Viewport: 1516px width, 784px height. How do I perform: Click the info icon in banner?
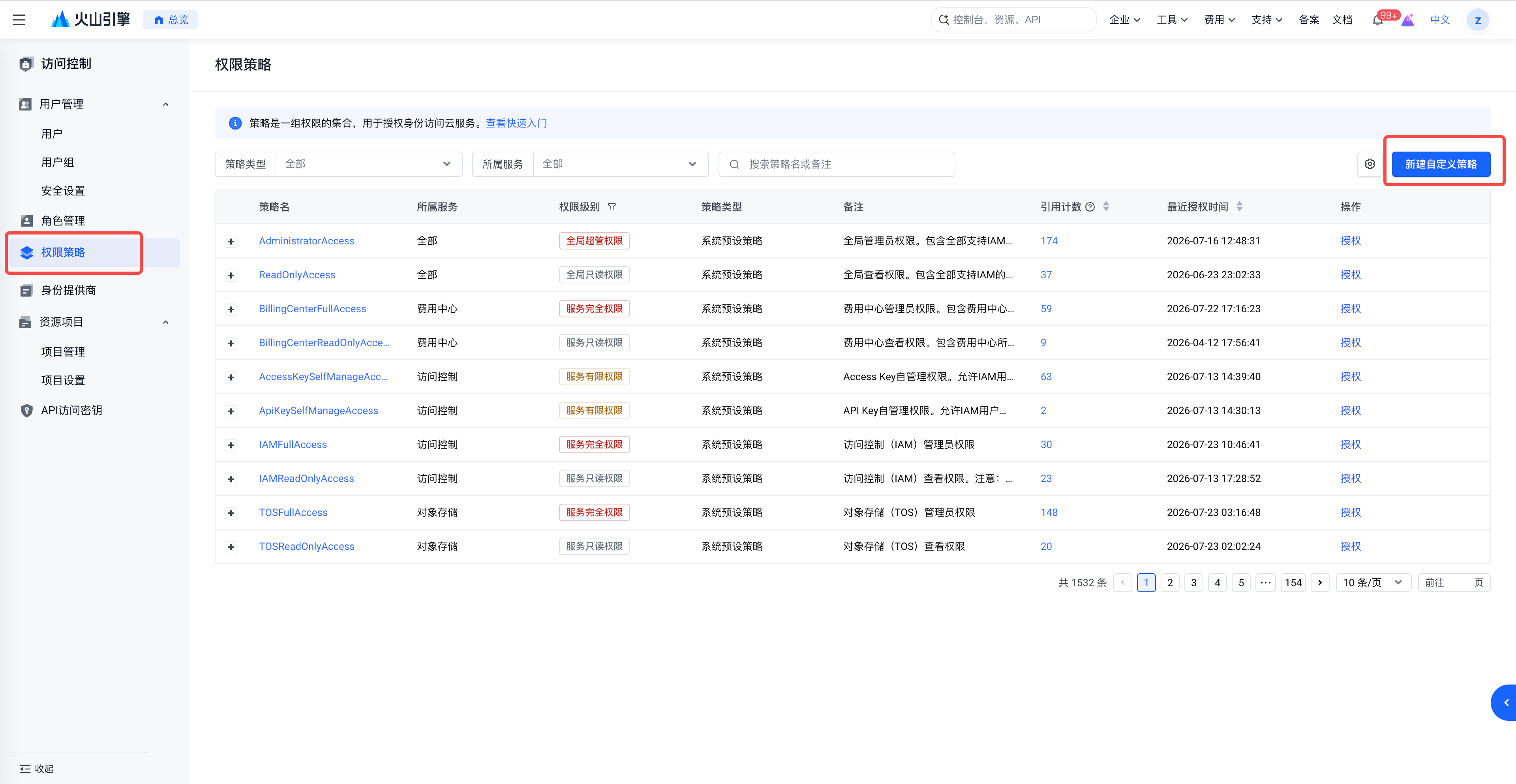[235, 123]
